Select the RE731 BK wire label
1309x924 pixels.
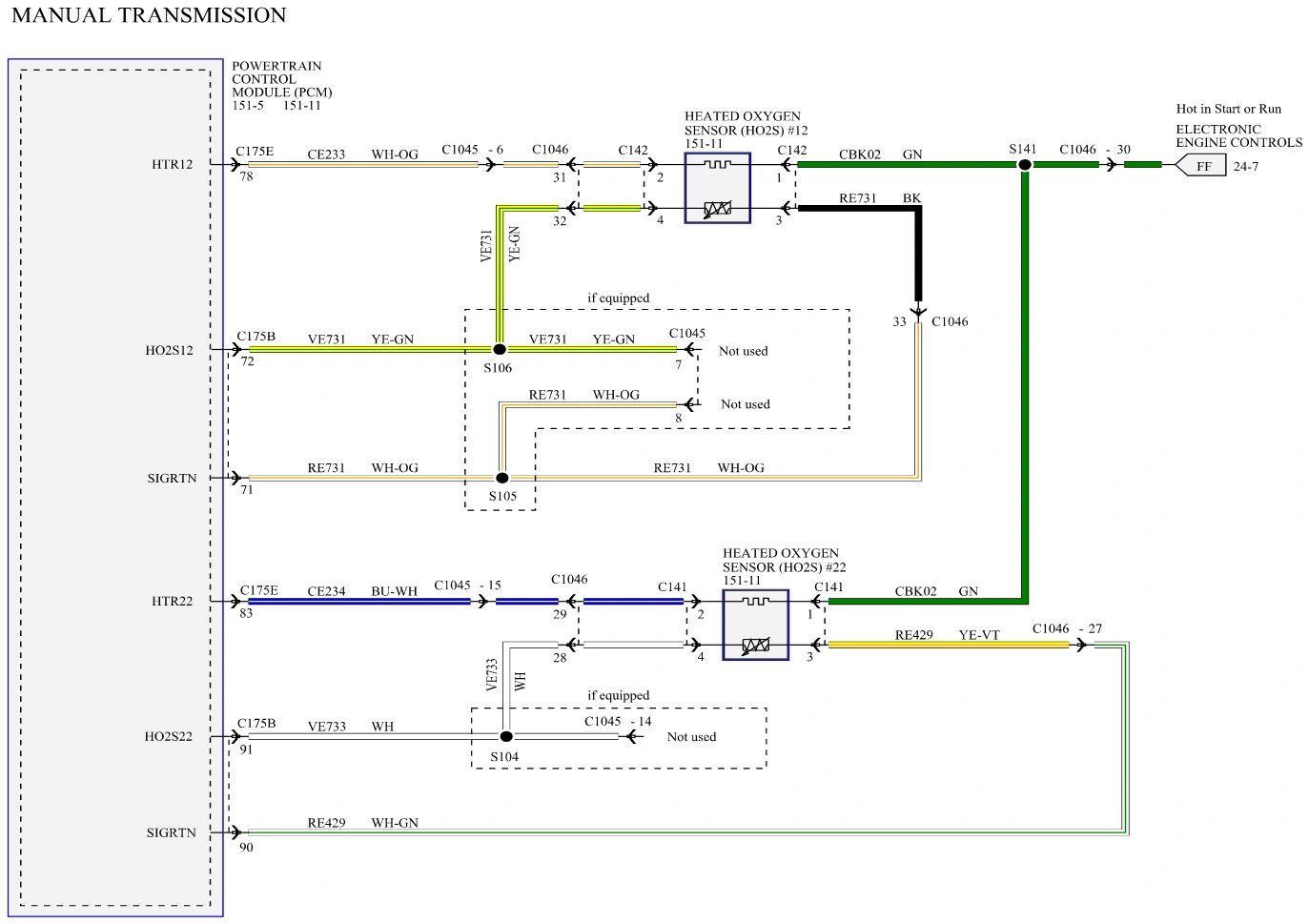[x=880, y=198]
